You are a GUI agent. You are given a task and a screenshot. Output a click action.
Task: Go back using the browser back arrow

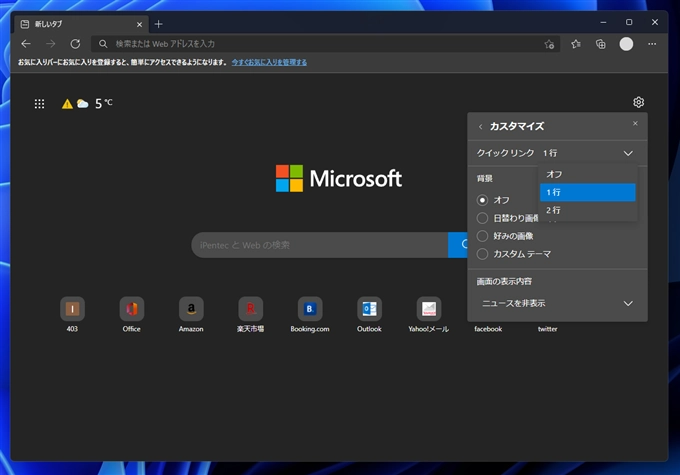click(x=26, y=44)
